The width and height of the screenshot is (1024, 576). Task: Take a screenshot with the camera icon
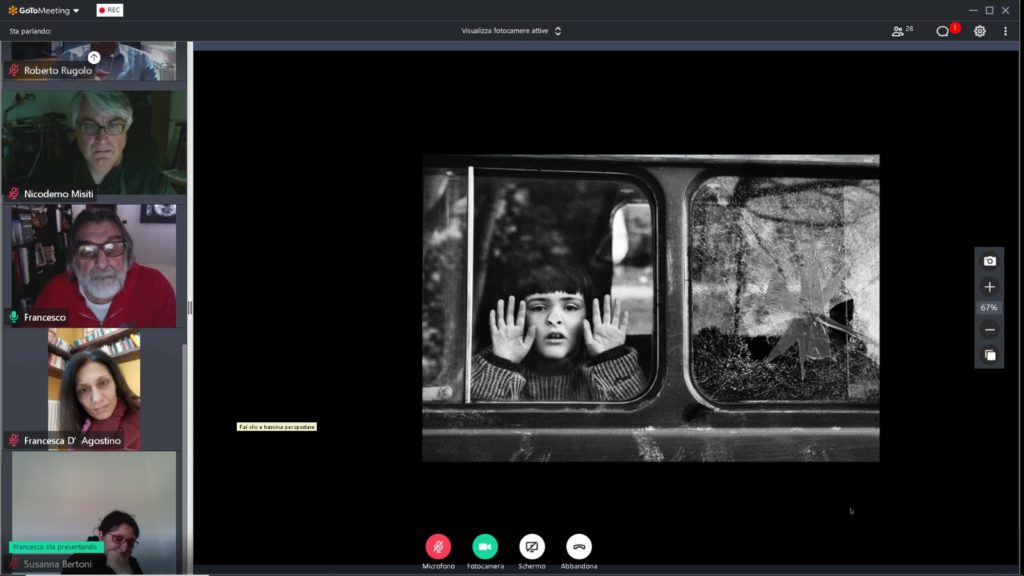[989, 261]
